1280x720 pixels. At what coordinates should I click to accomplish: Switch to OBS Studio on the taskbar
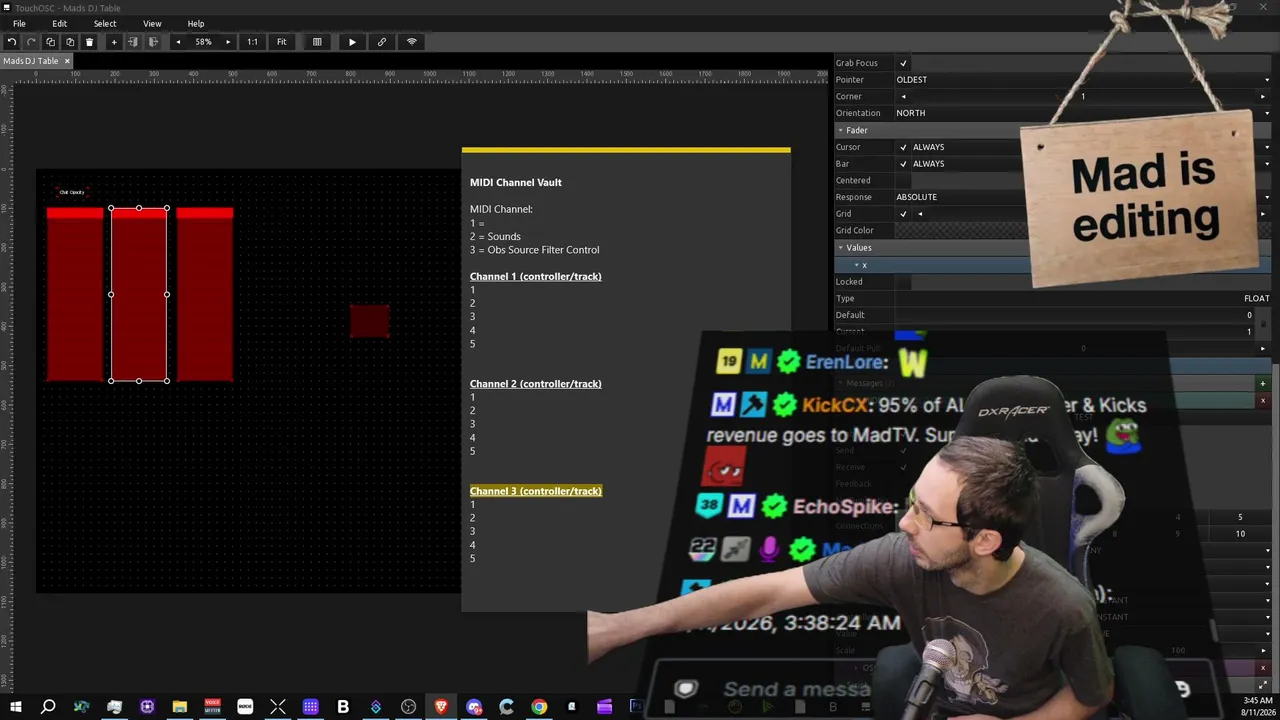point(408,708)
